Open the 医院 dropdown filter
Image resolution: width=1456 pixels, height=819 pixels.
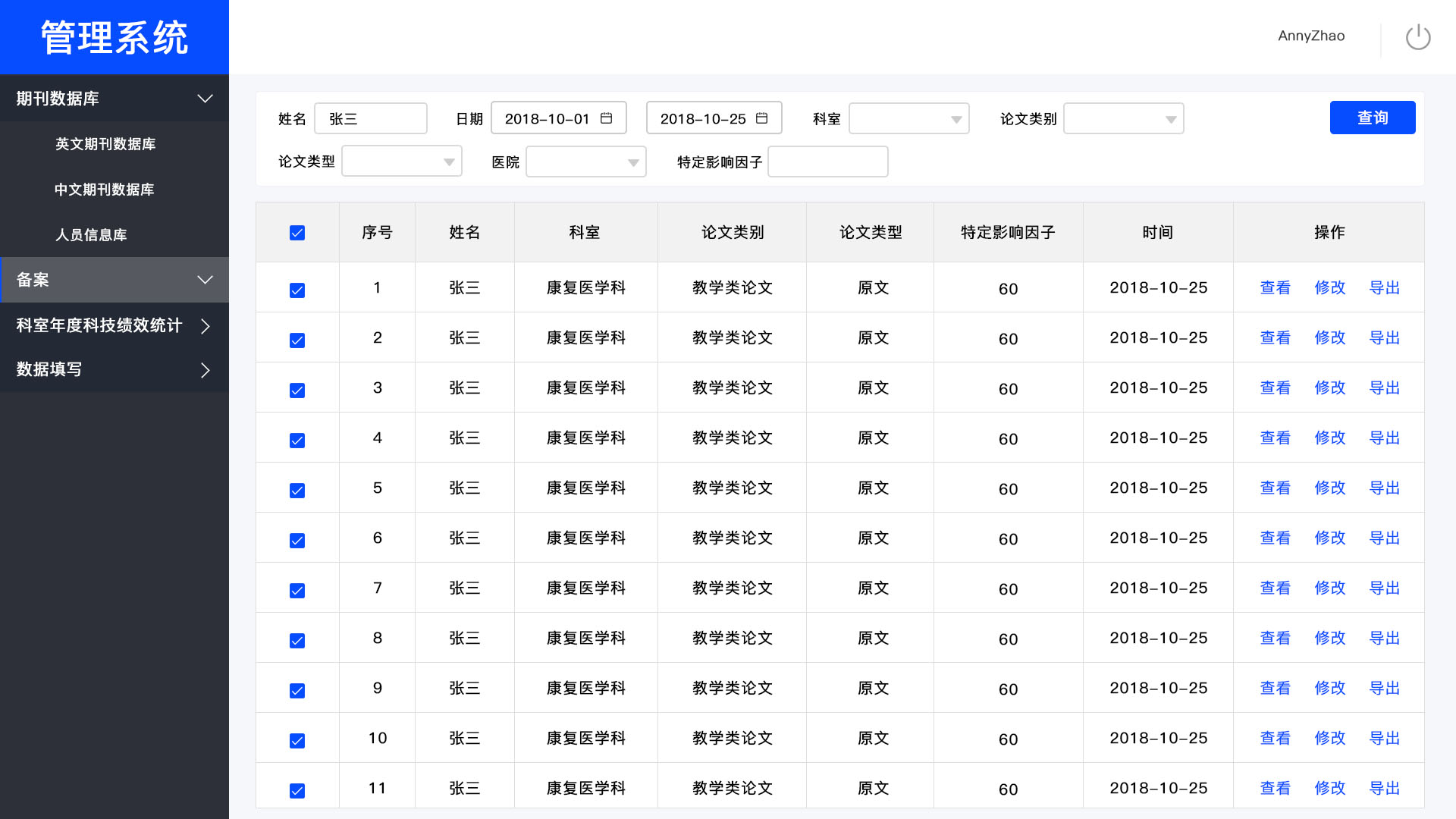tap(585, 162)
